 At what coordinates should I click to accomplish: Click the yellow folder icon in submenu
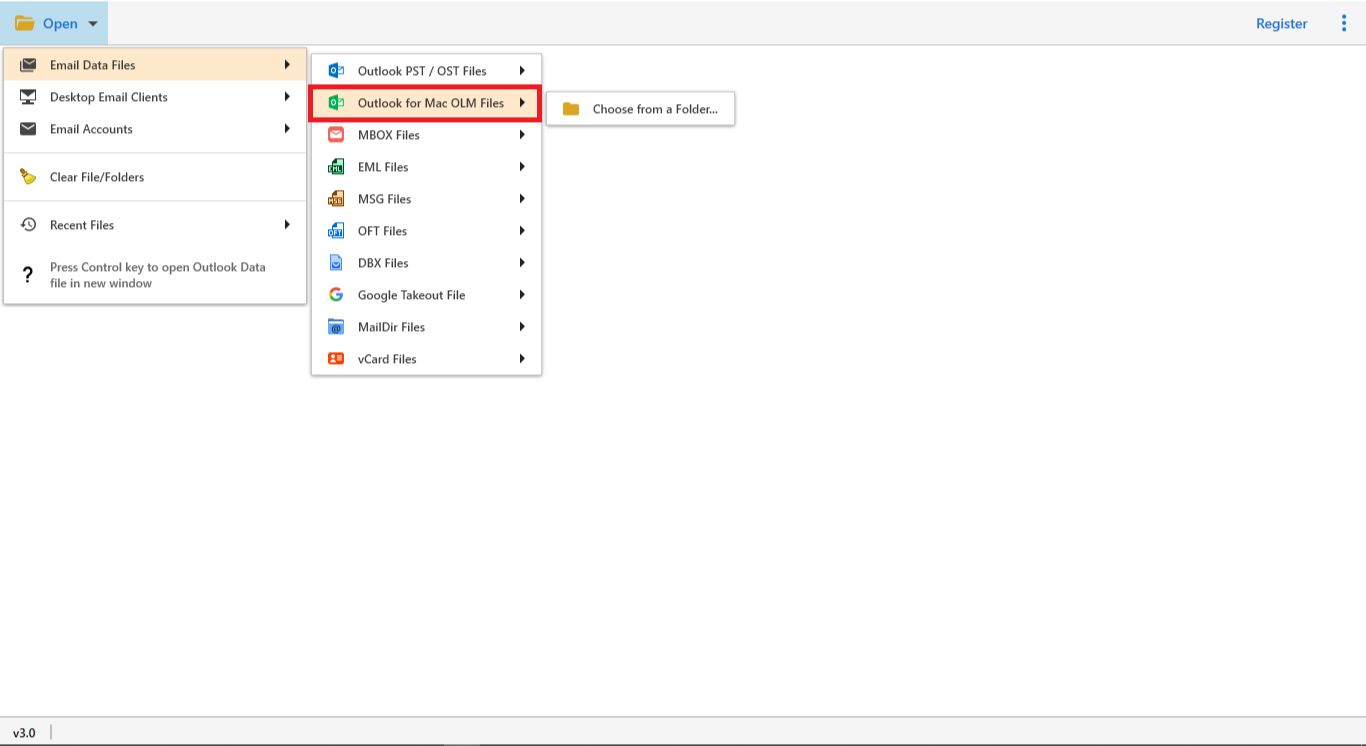coord(571,109)
